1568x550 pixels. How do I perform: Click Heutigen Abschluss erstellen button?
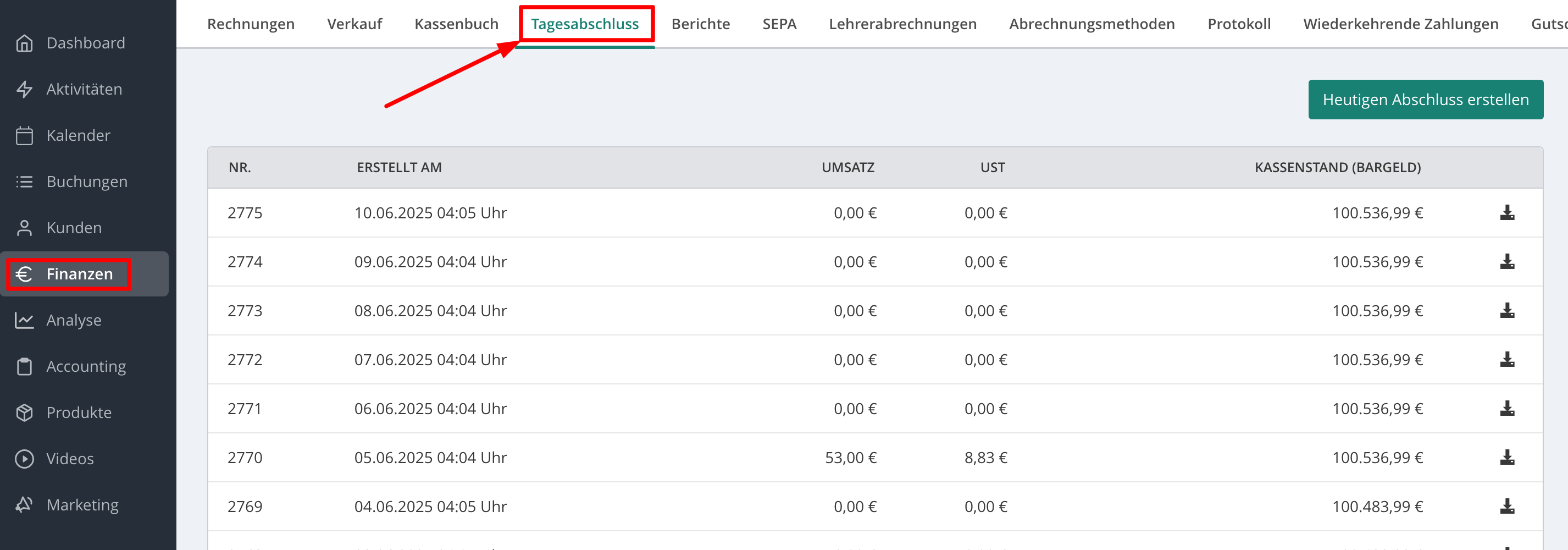click(1426, 100)
